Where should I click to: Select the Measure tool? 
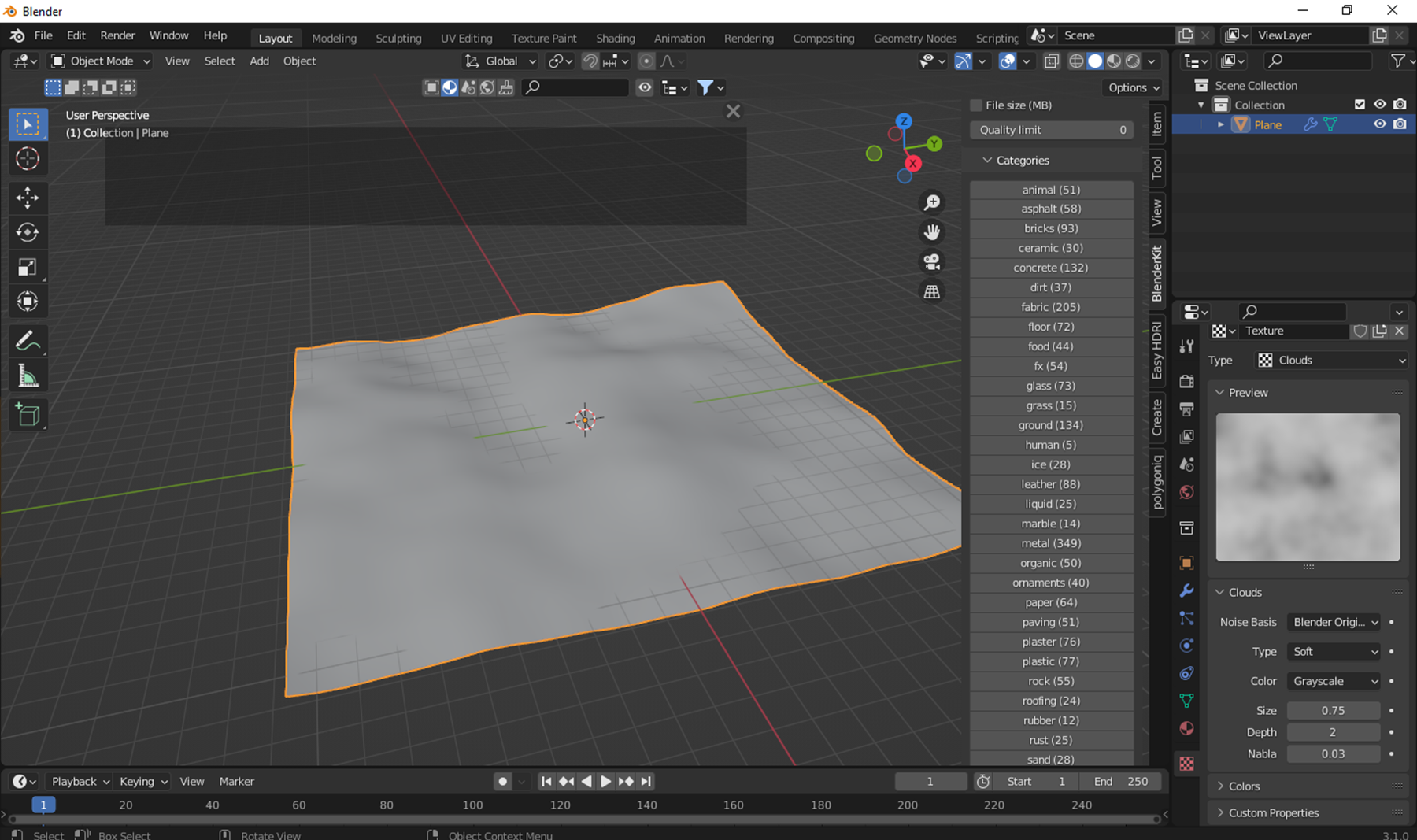coord(28,376)
